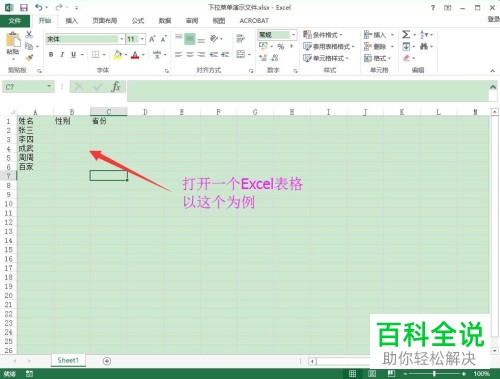500x379 pixels.
Task: Expand the fill color dropdown arrow
Action: [x=126, y=55]
